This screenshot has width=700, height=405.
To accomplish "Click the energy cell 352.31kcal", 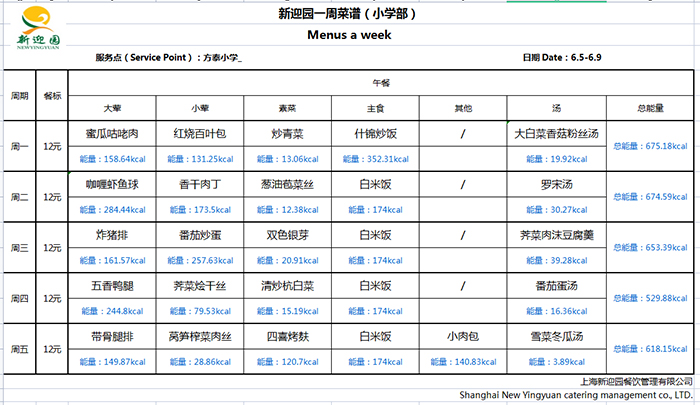I will click(x=375, y=159).
